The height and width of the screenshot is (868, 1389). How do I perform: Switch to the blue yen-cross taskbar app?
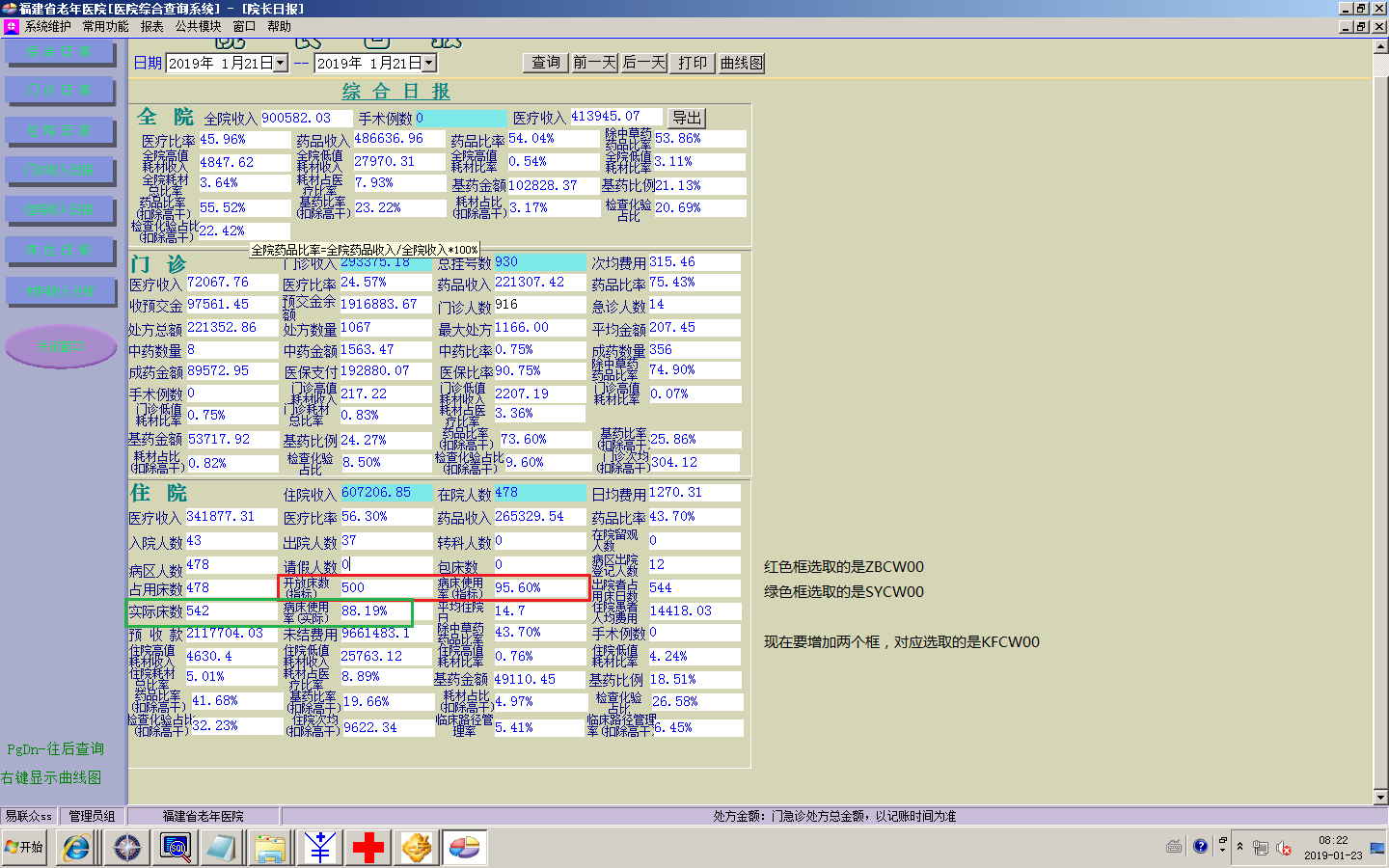coord(320,848)
